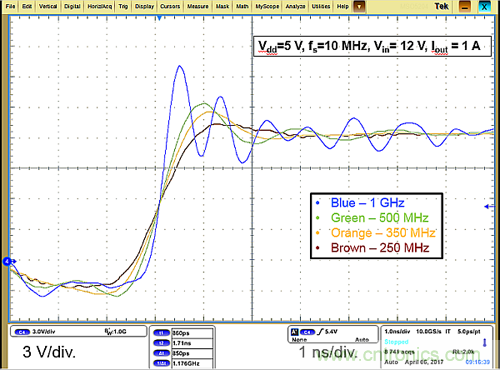Select the t2 cursor readout badge
The width and height of the screenshot is (500, 370).
162,343
